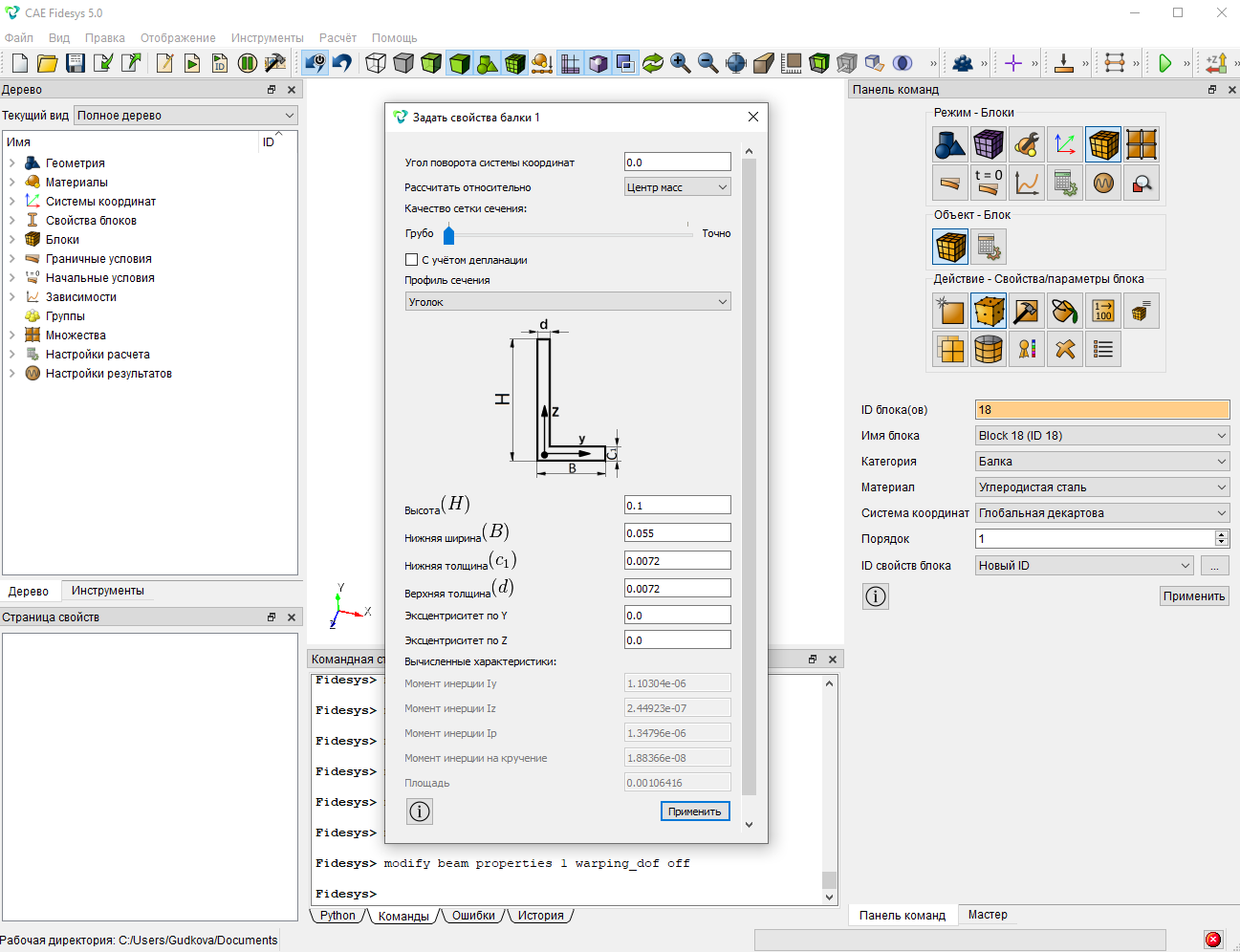The height and width of the screenshot is (952, 1240).
Task: Switch to wireframe cube display mode
Action: tap(376, 63)
